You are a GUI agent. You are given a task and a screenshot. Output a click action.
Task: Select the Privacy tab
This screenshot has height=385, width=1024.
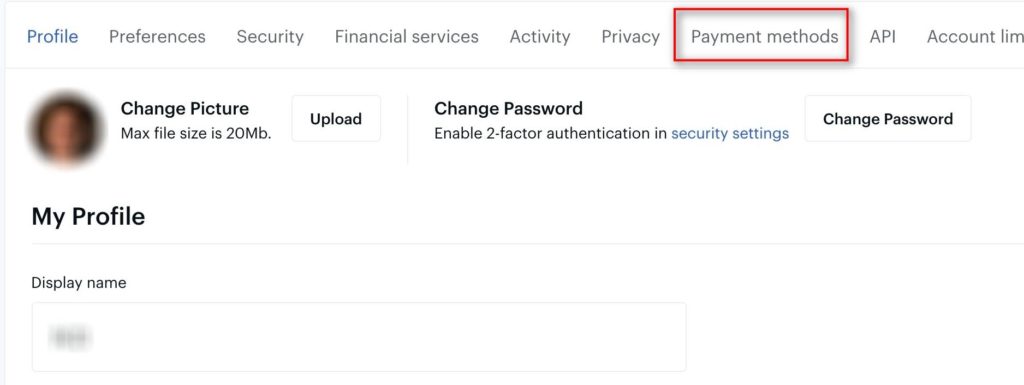tap(630, 37)
